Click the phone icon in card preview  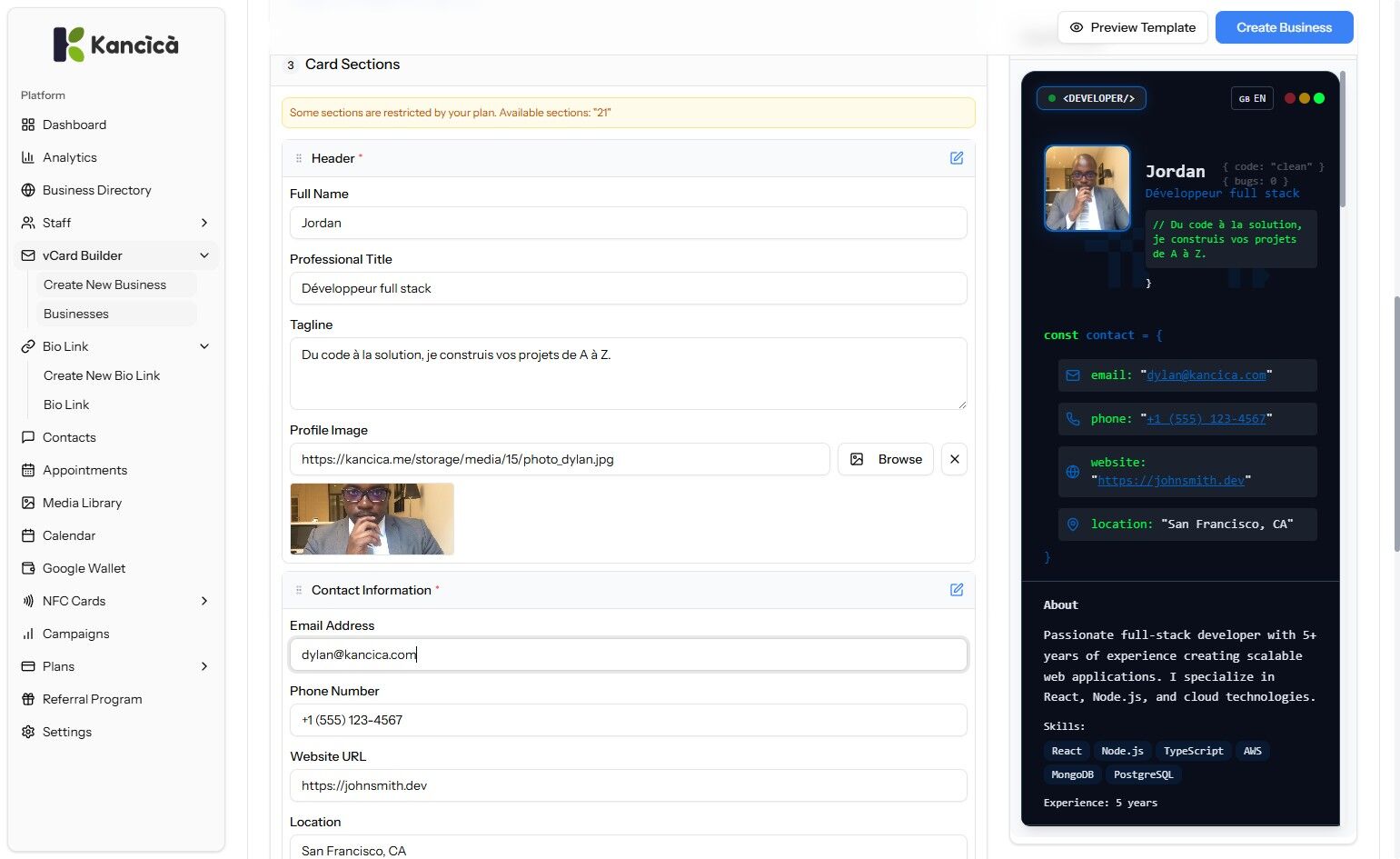1073,419
